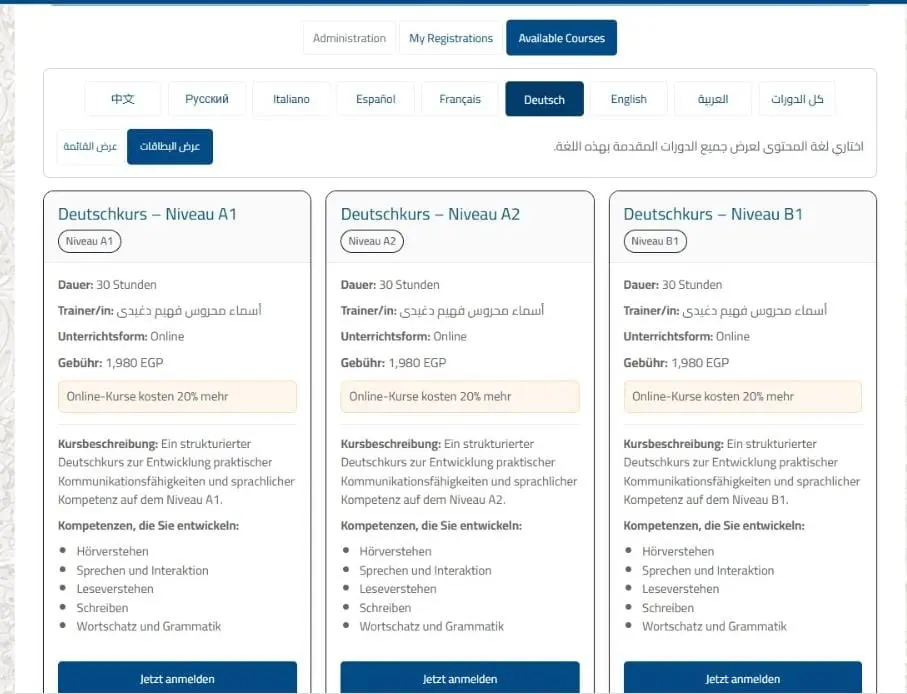Screen dimensions: 907x694
Task: Open the Deutschkurs – Niveau B1 title
Action: point(713,214)
